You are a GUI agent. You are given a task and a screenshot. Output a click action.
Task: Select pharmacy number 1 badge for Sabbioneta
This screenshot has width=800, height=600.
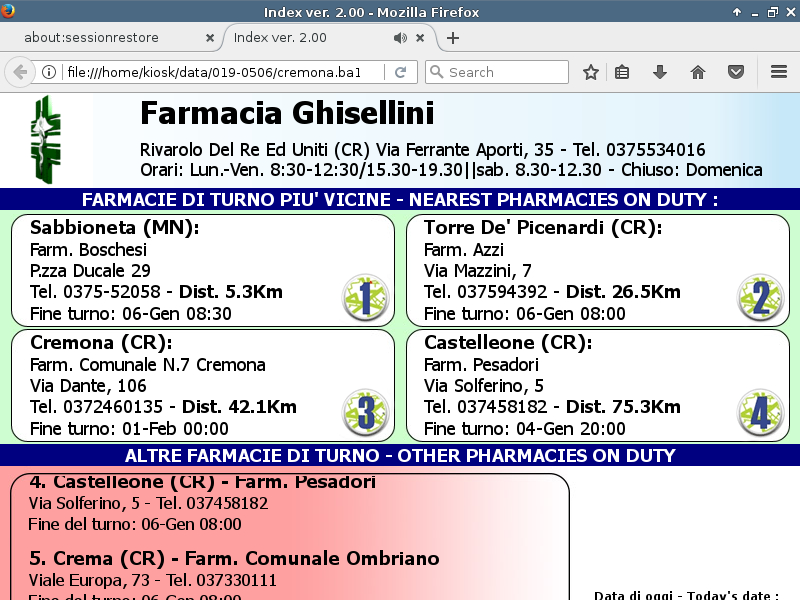pyautogui.click(x=365, y=298)
